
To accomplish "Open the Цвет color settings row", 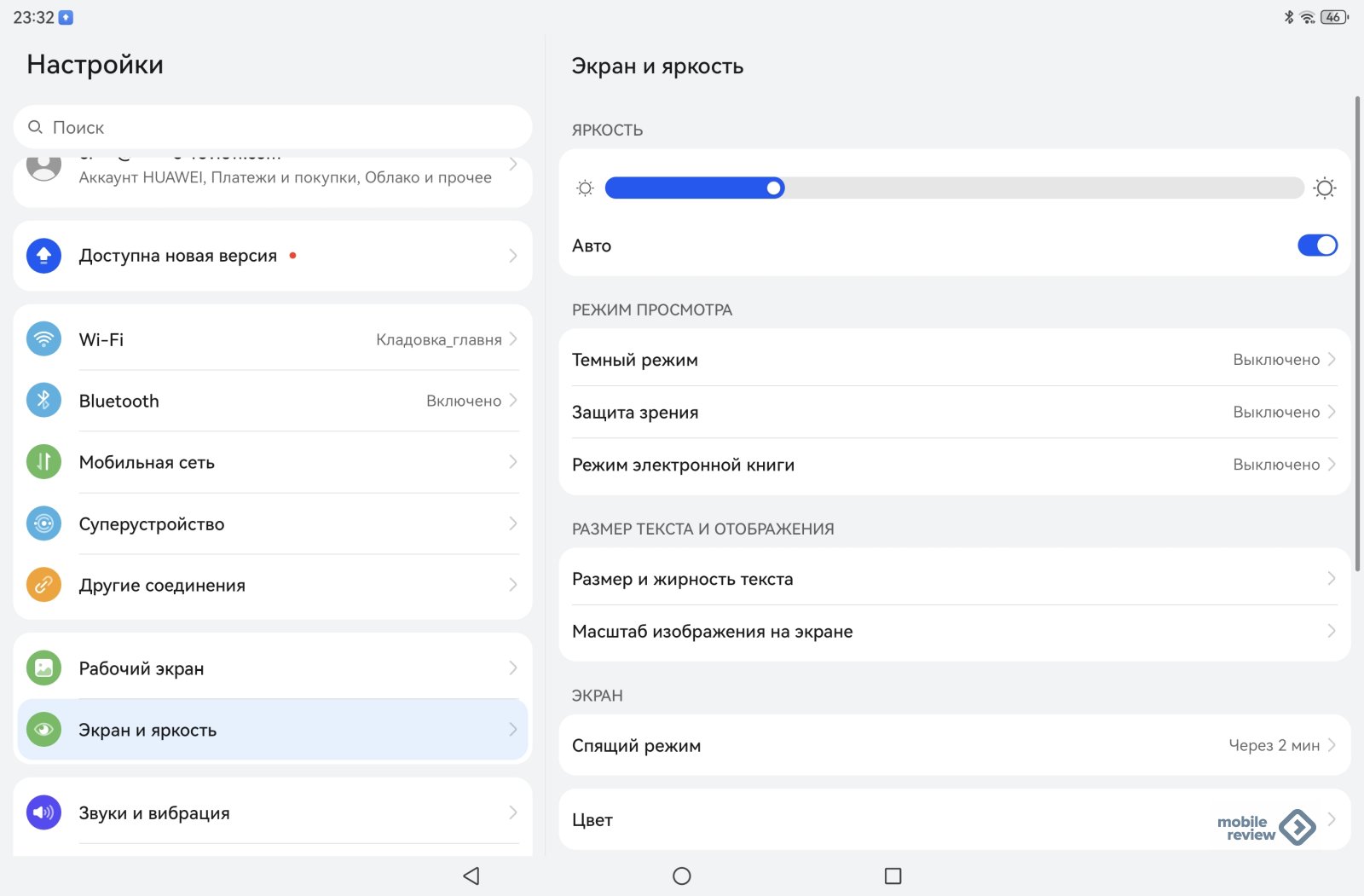I will point(887,820).
